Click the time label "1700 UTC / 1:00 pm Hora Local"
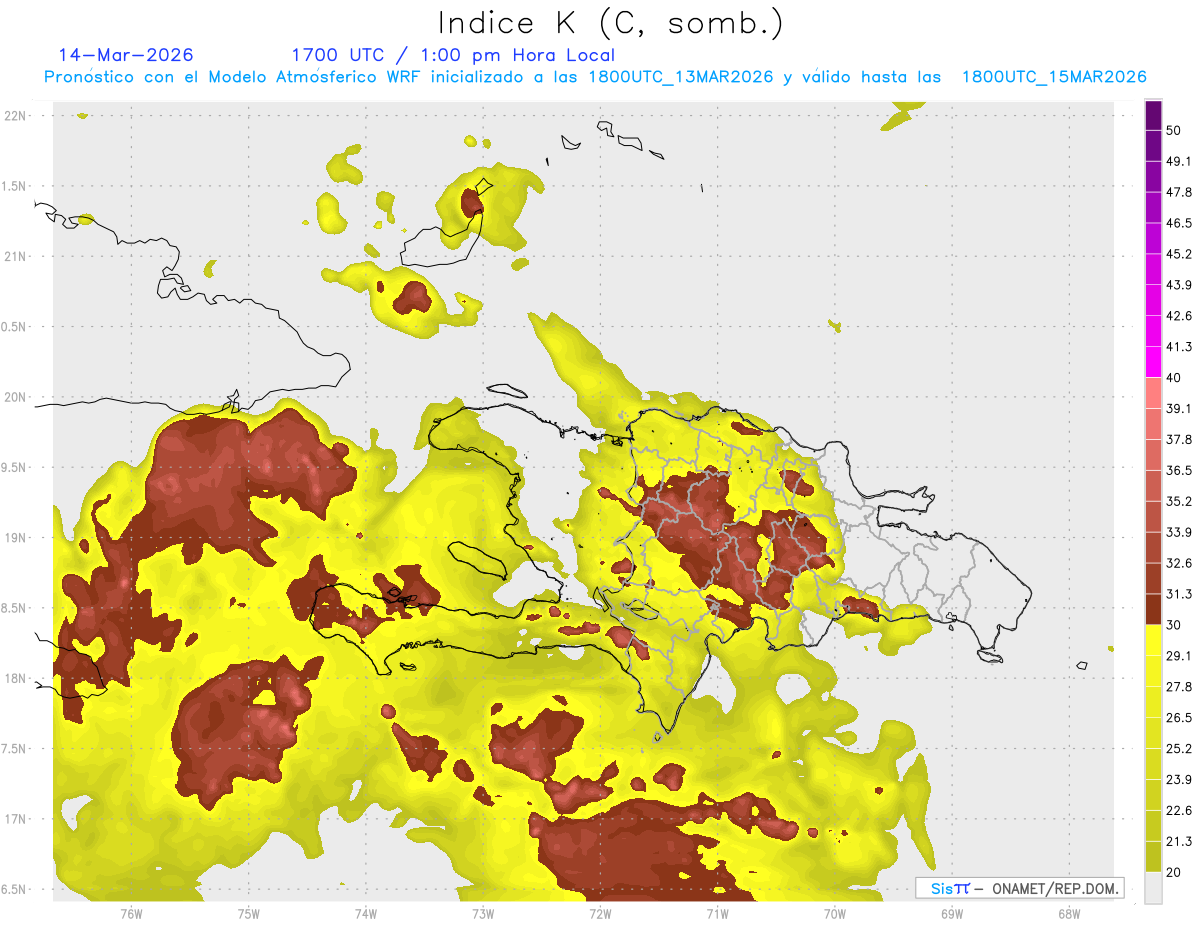1200x927 pixels. [453, 55]
